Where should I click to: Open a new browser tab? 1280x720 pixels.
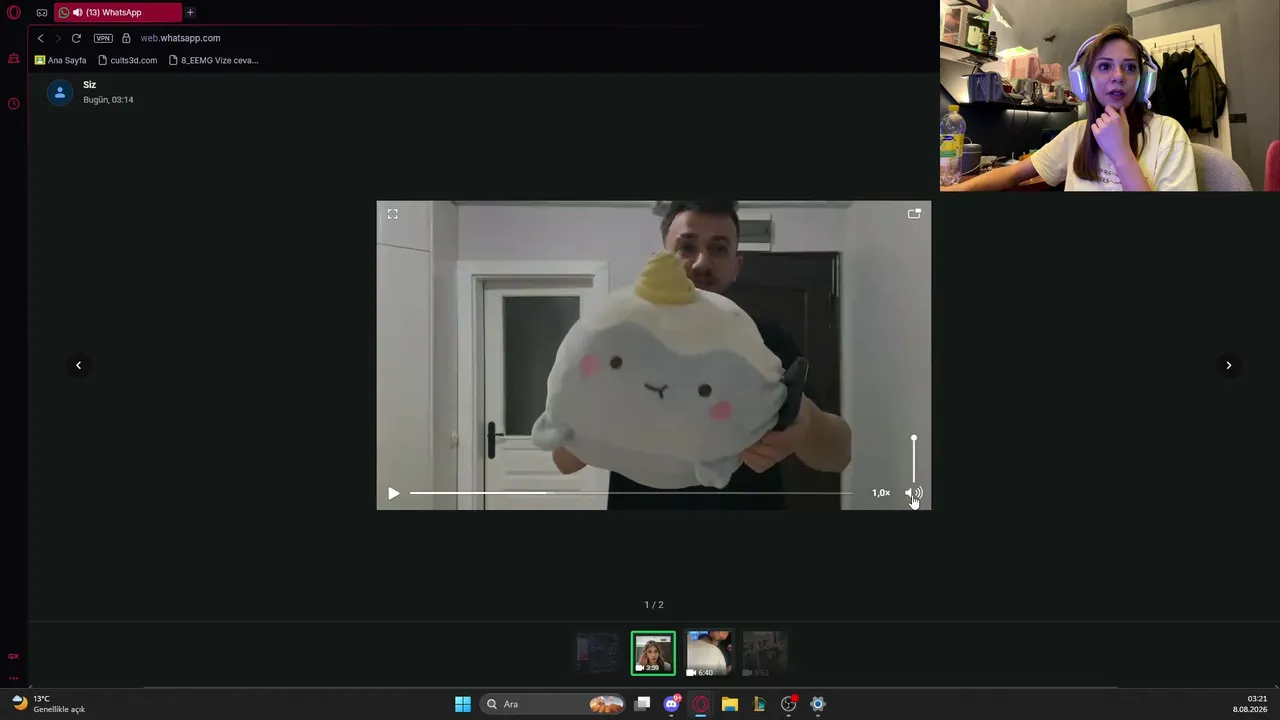190,12
